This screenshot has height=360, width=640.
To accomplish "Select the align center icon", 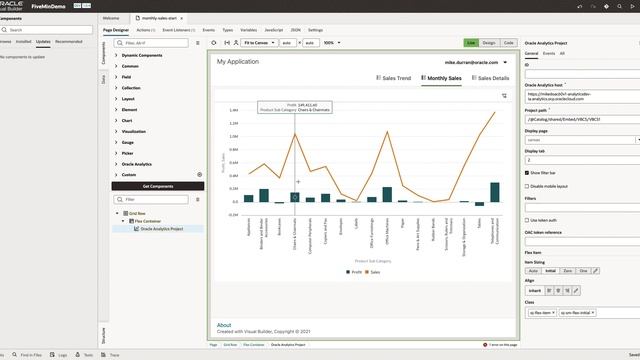I will (558, 291).
